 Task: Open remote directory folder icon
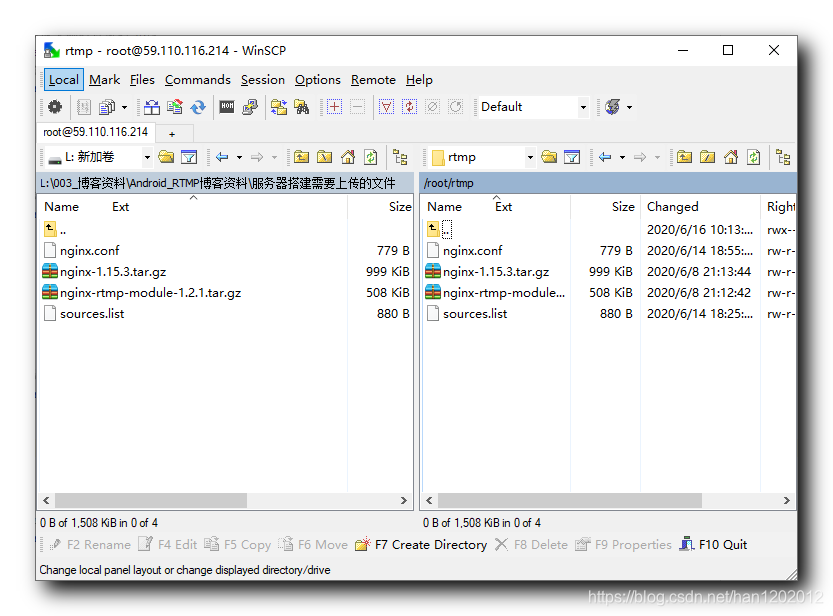click(x=549, y=157)
